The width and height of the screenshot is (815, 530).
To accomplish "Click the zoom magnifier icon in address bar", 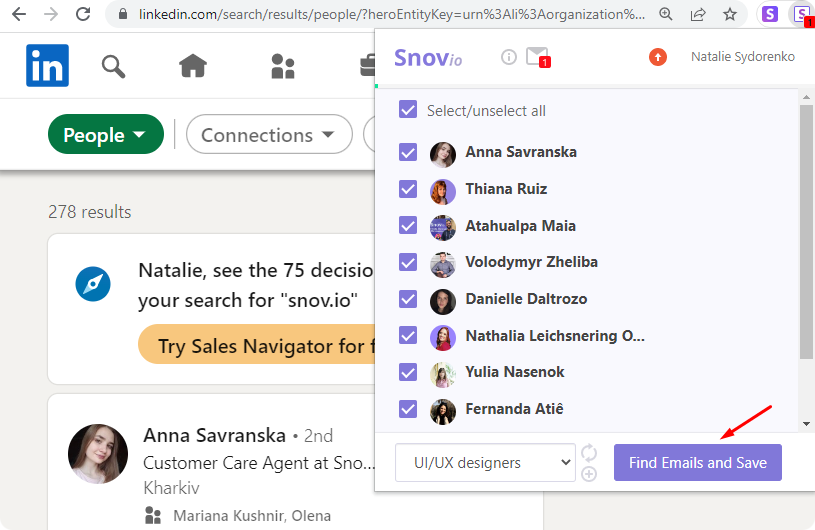I will coord(666,14).
